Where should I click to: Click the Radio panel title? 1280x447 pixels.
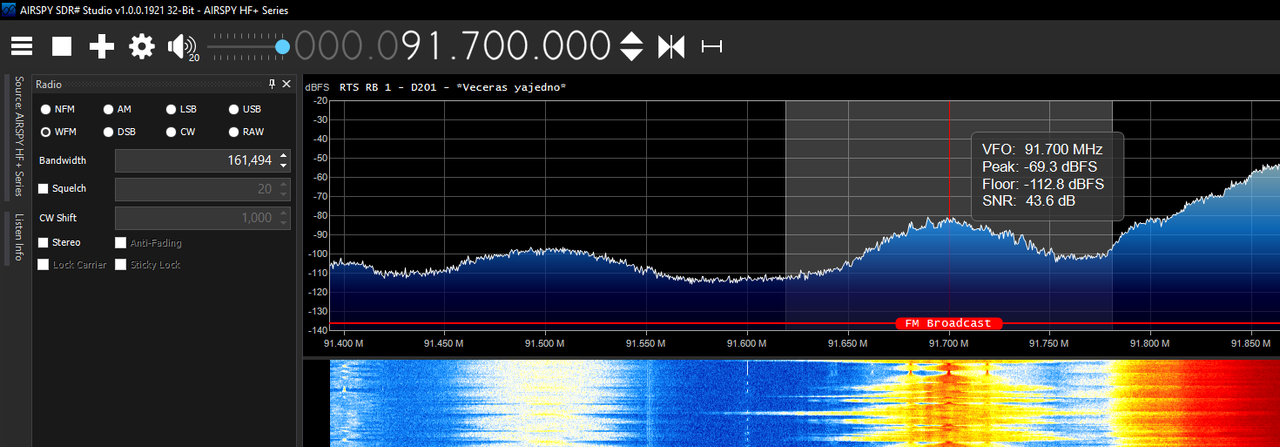tap(50, 84)
